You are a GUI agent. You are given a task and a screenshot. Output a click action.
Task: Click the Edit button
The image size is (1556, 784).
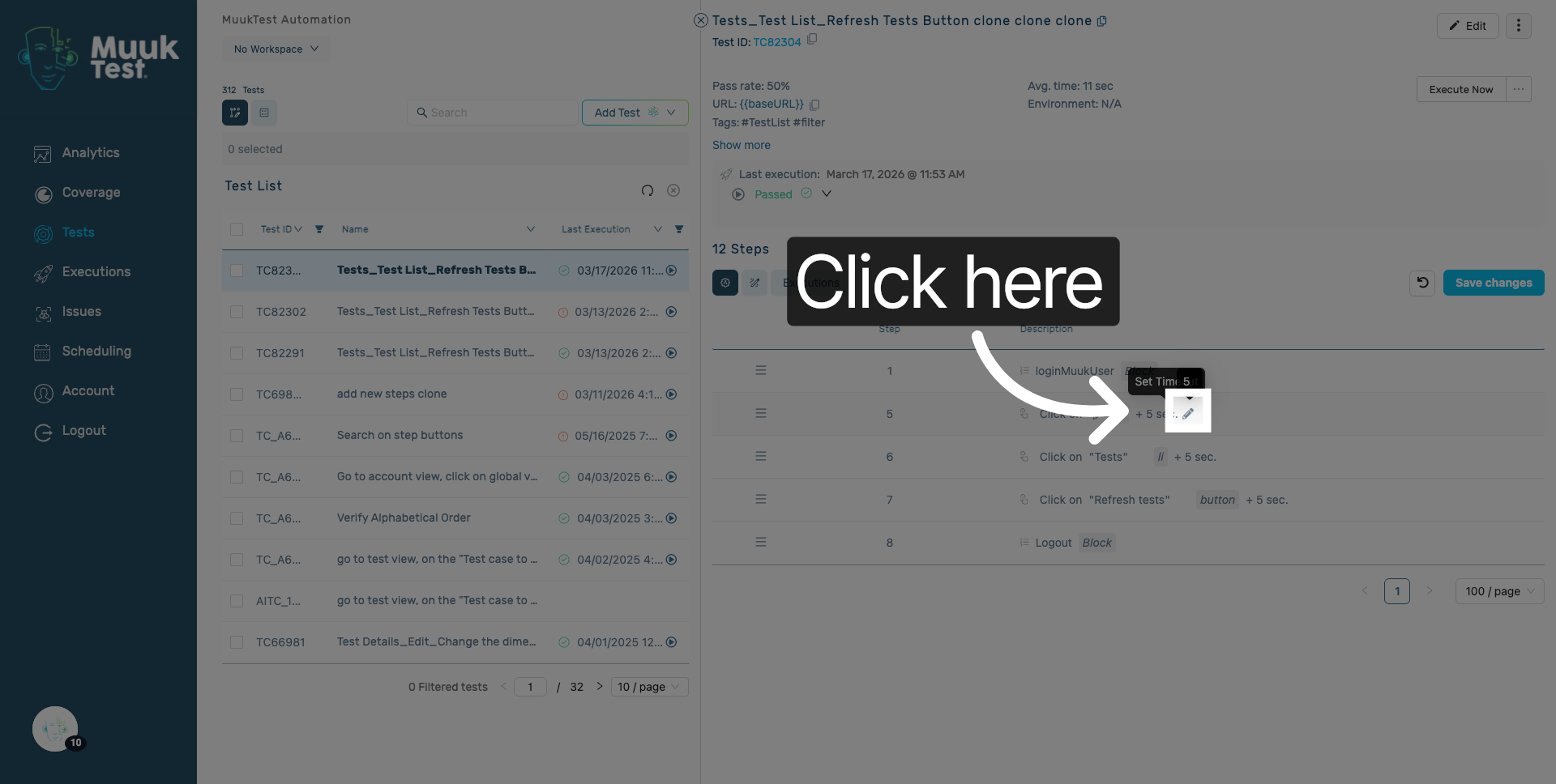[x=1468, y=26]
